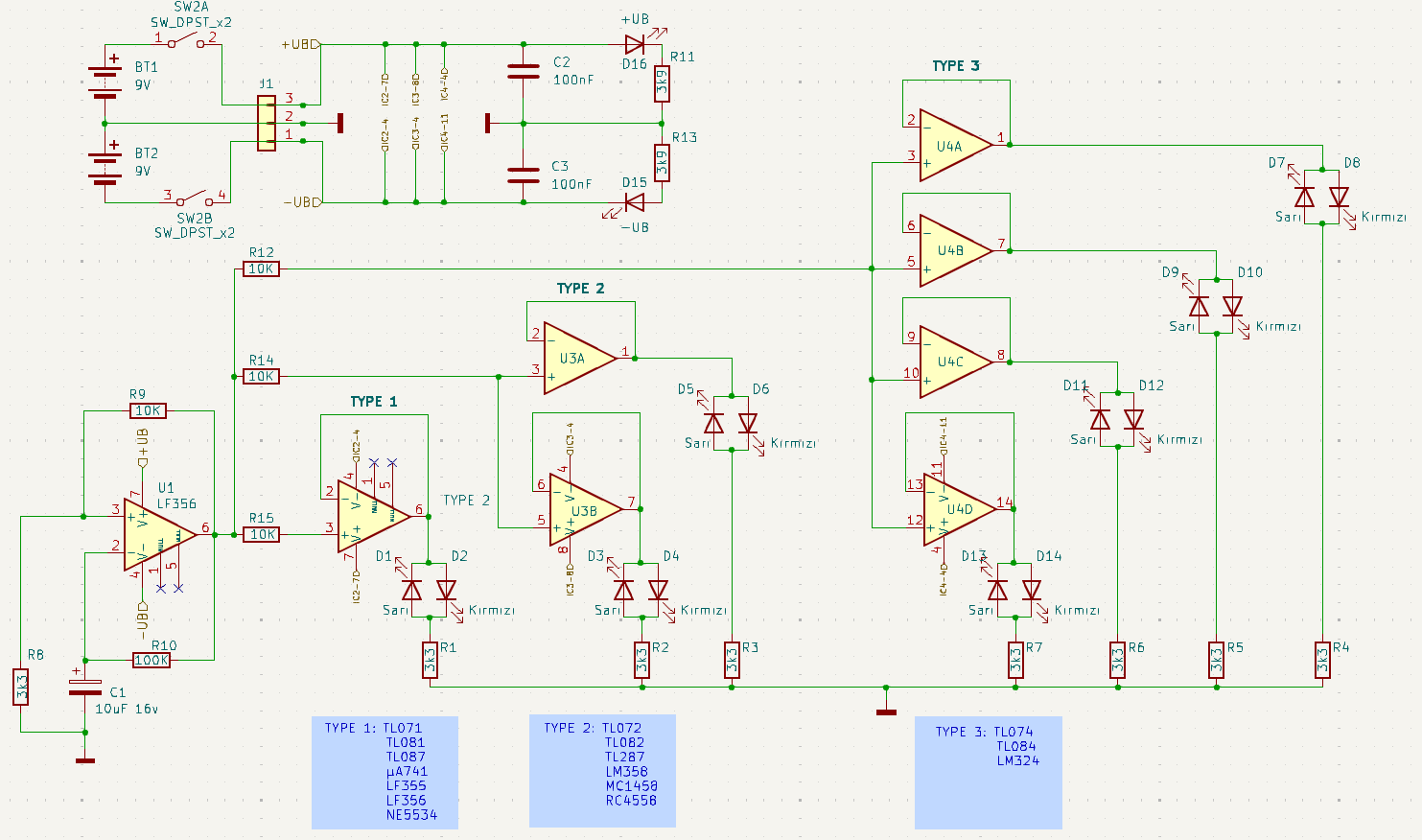Select resistor R5 3k3
The width and height of the screenshot is (1422, 840).
click(x=1216, y=661)
